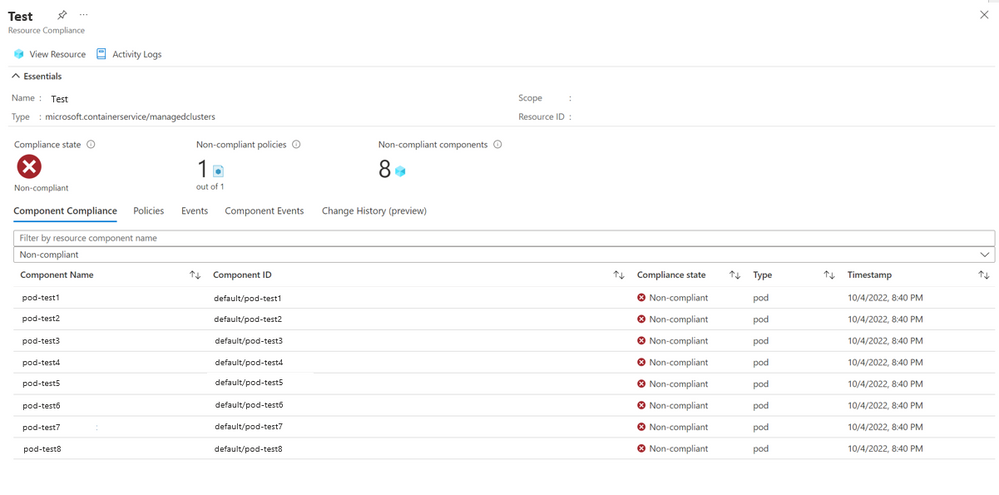Viewport: 999px width, 495px height.
Task: Open the Non-compliant state filter dropdown
Action: click(504, 254)
